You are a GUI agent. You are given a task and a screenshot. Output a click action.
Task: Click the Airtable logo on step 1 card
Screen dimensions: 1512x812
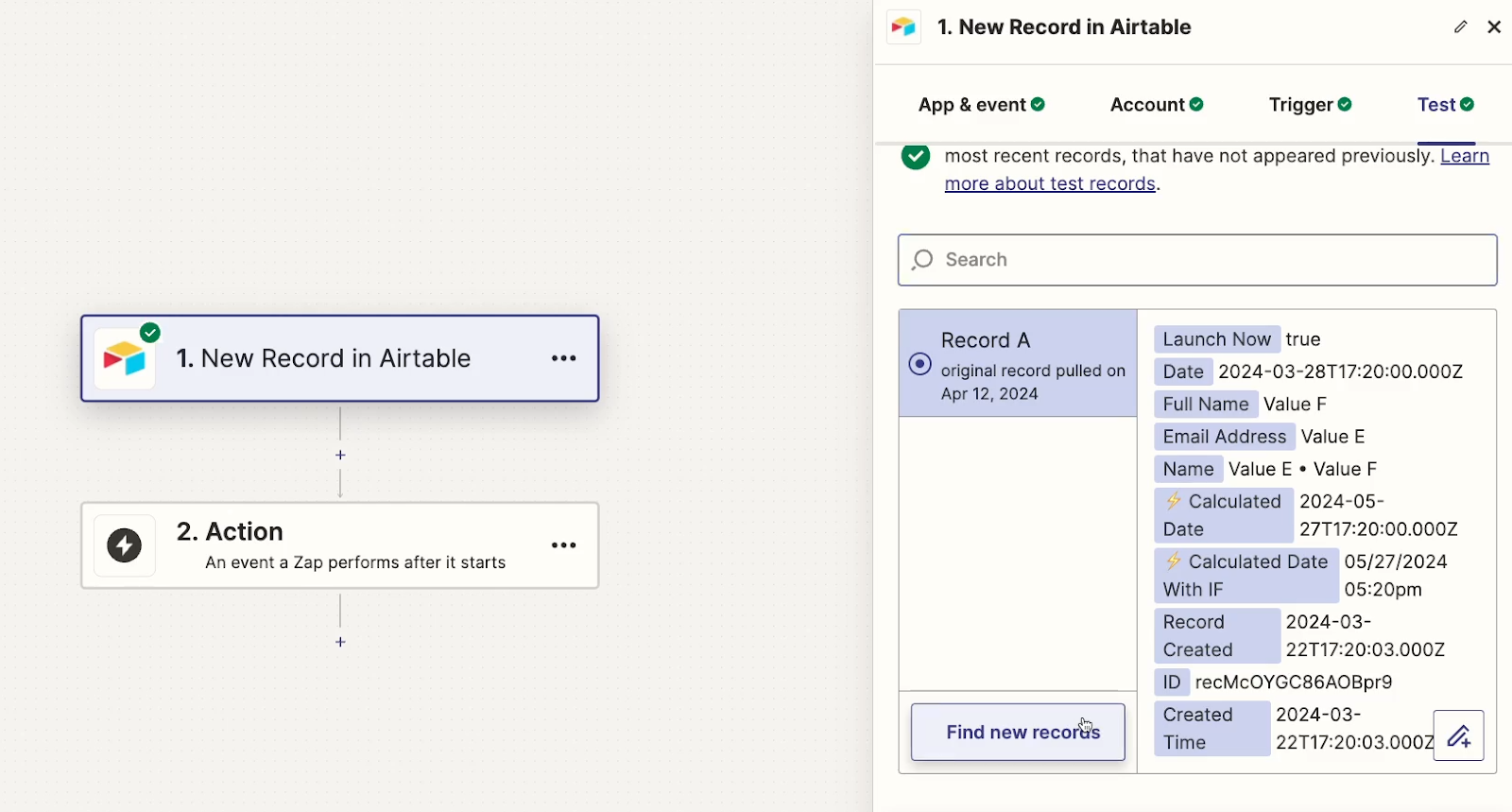[x=125, y=359]
